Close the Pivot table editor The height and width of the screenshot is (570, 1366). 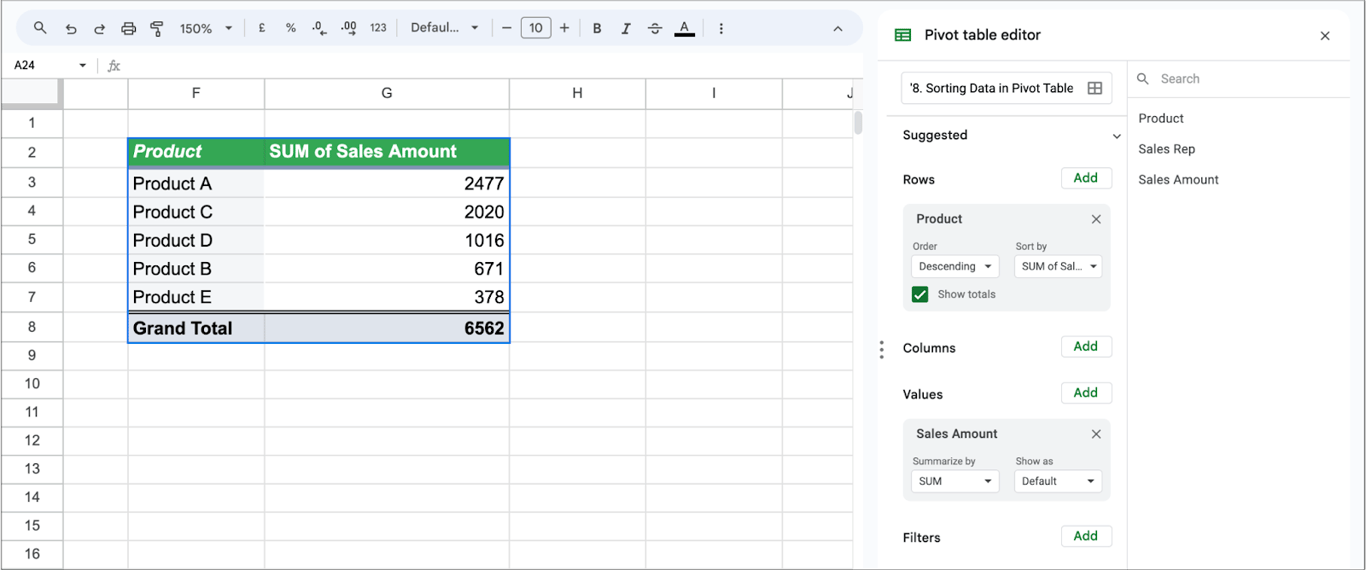pyautogui.click(x=1325, y=36)
